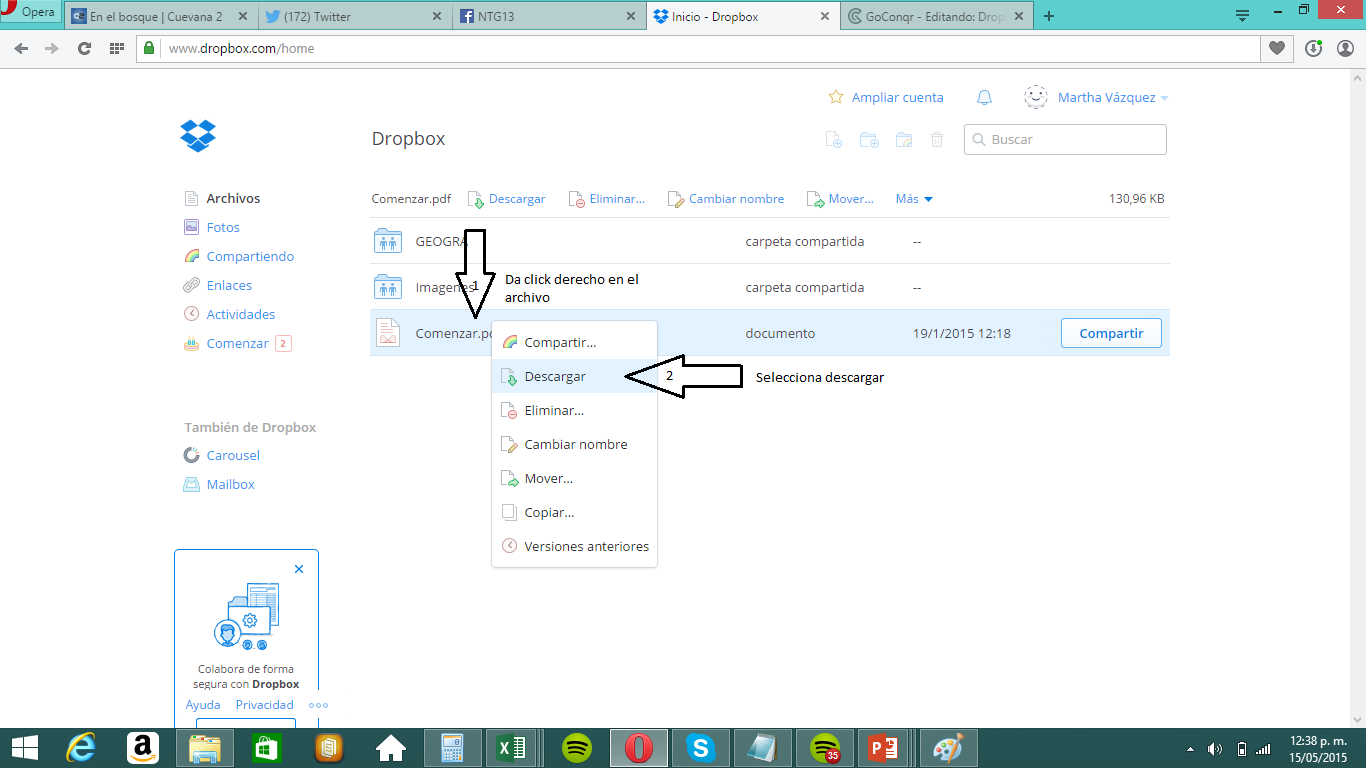Expand the Más dropdown in toolbar
This screenshot has width=1366, height=768.
tap(914, 199)
